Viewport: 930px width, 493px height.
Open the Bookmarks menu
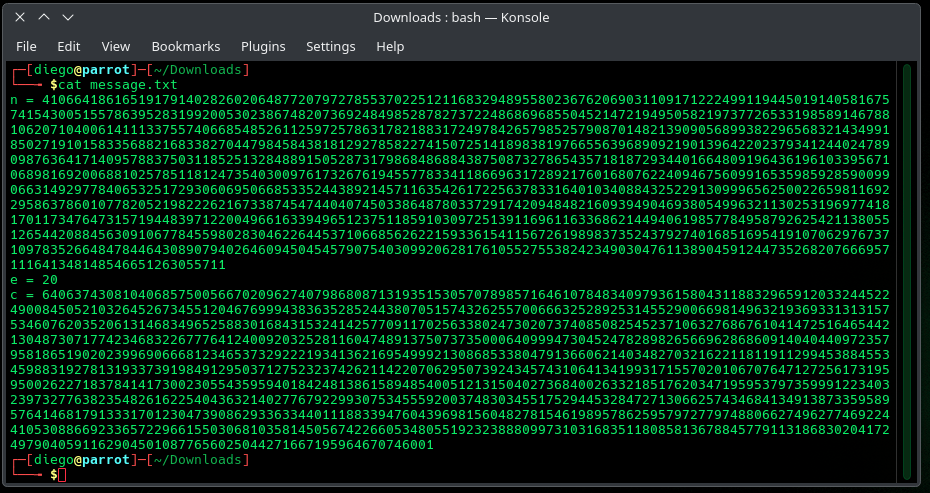(186, 46)
